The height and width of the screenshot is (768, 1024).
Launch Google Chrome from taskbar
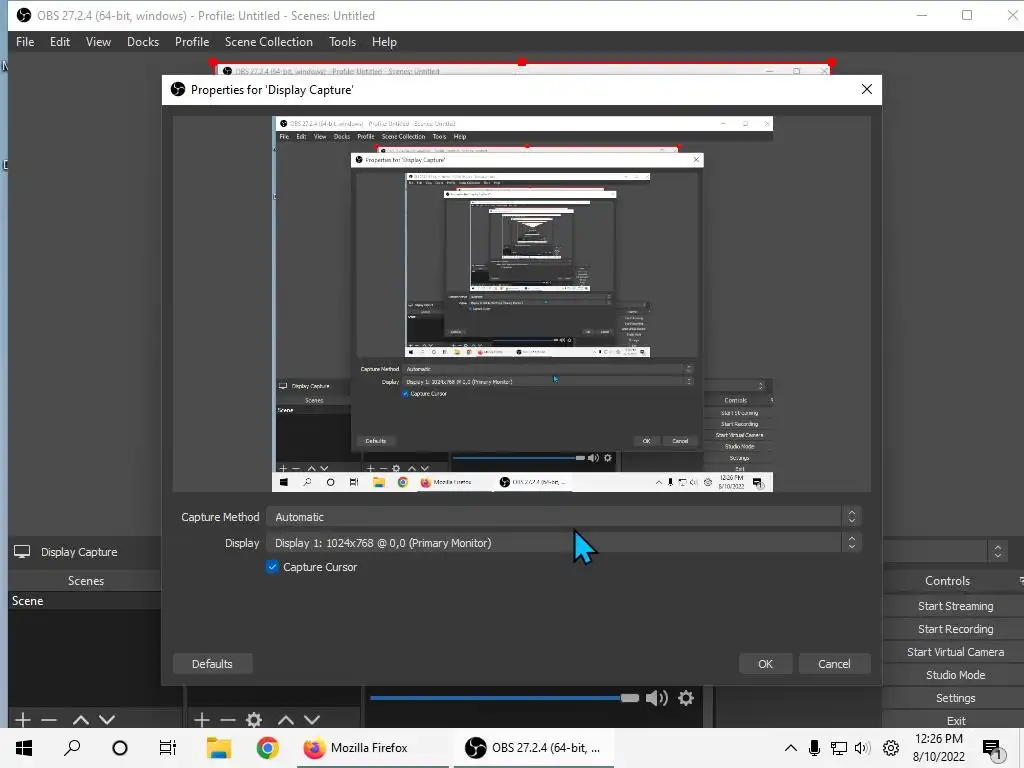click(267, 748)
